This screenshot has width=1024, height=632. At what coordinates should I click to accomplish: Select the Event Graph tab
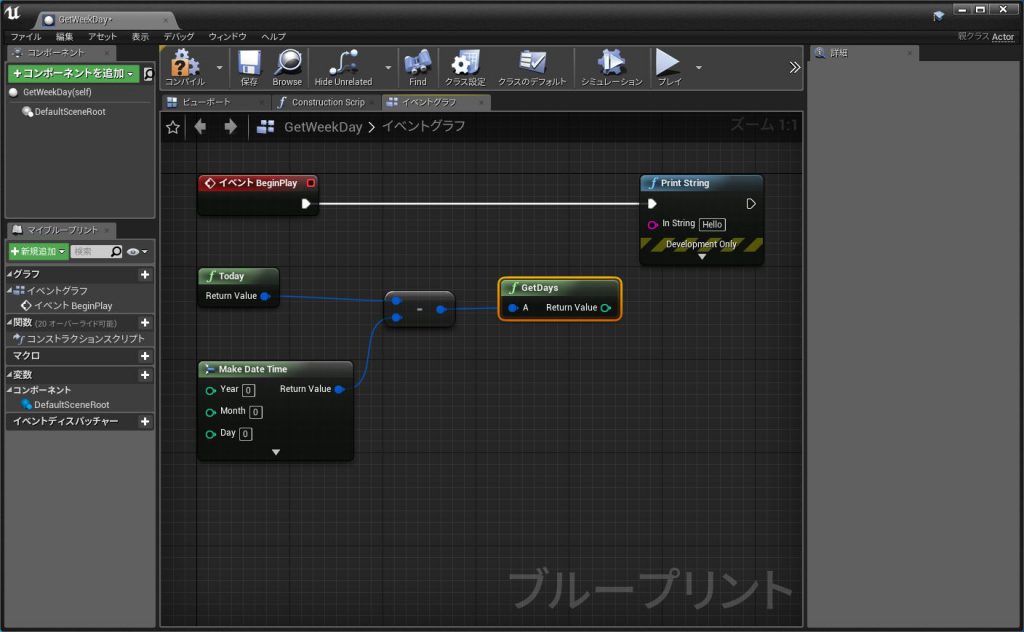click(436, 102)
